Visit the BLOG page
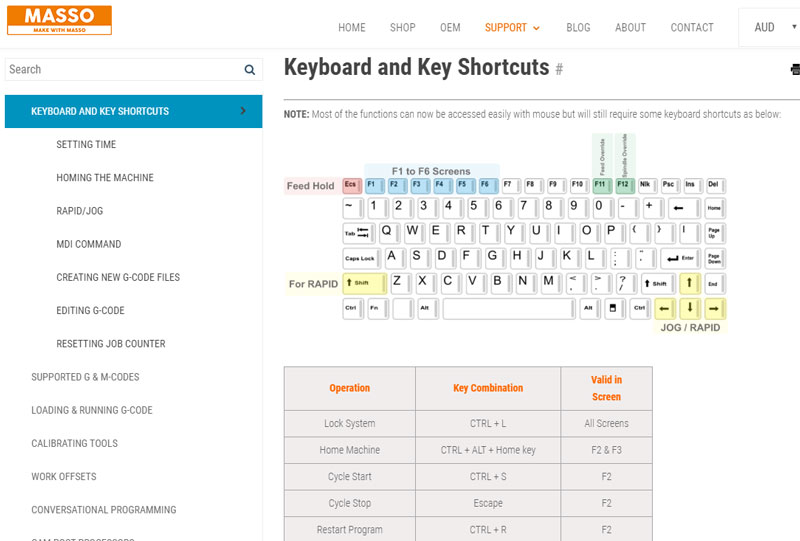The height and width of the screenshot is (541, 800). [x=579, y=28]
